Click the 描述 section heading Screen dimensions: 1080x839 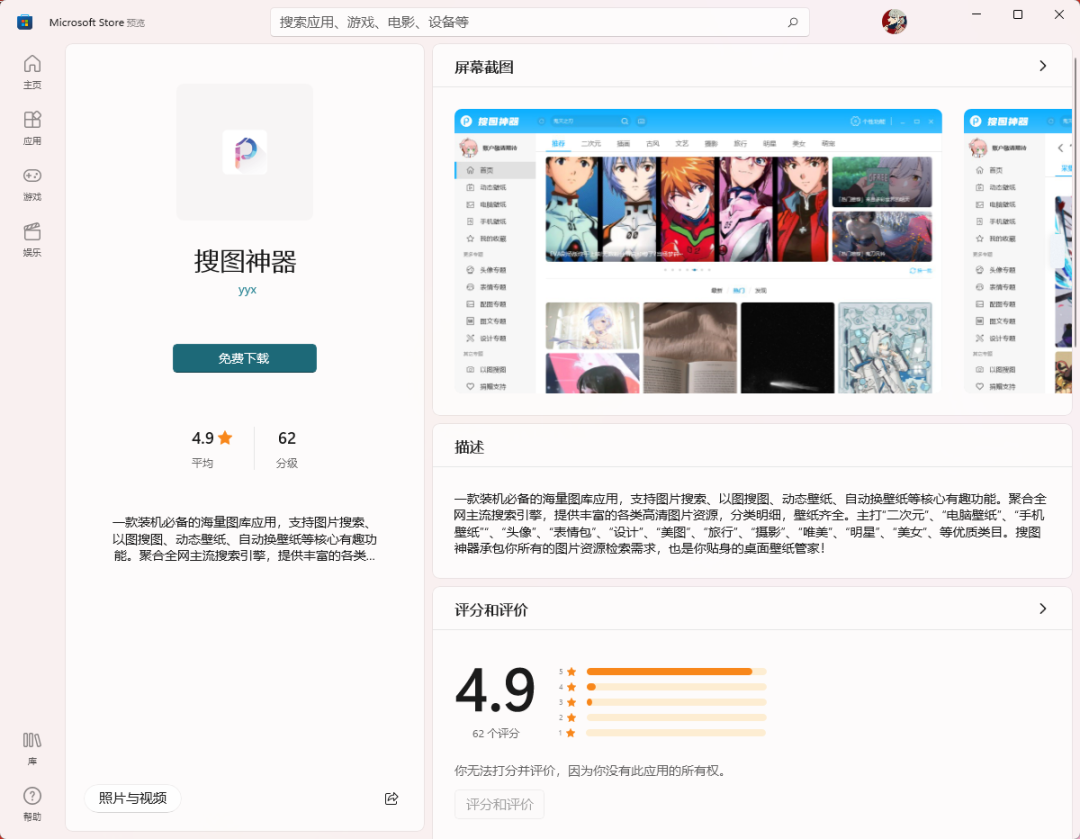[x=469, y=447]
